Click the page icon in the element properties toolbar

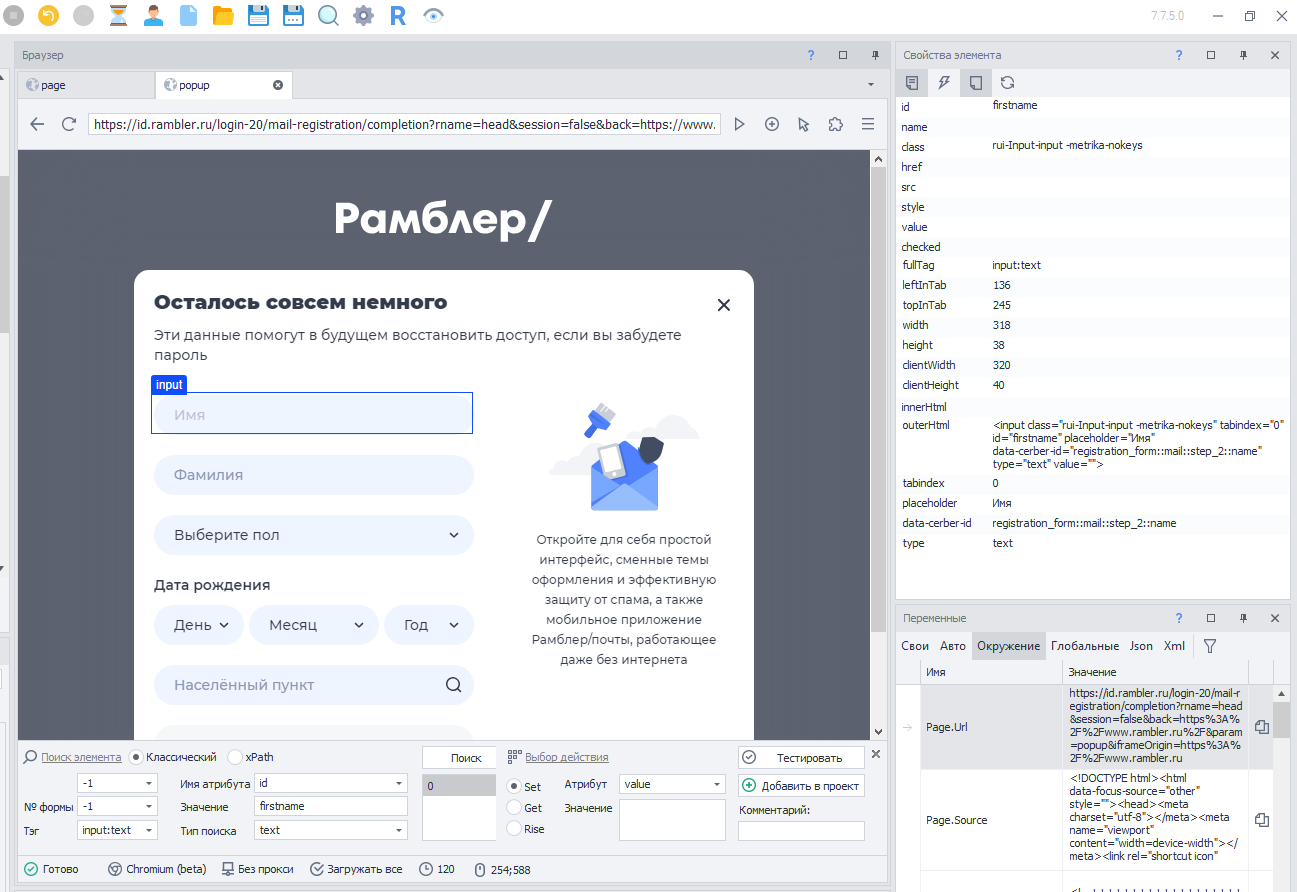(976, 83)
